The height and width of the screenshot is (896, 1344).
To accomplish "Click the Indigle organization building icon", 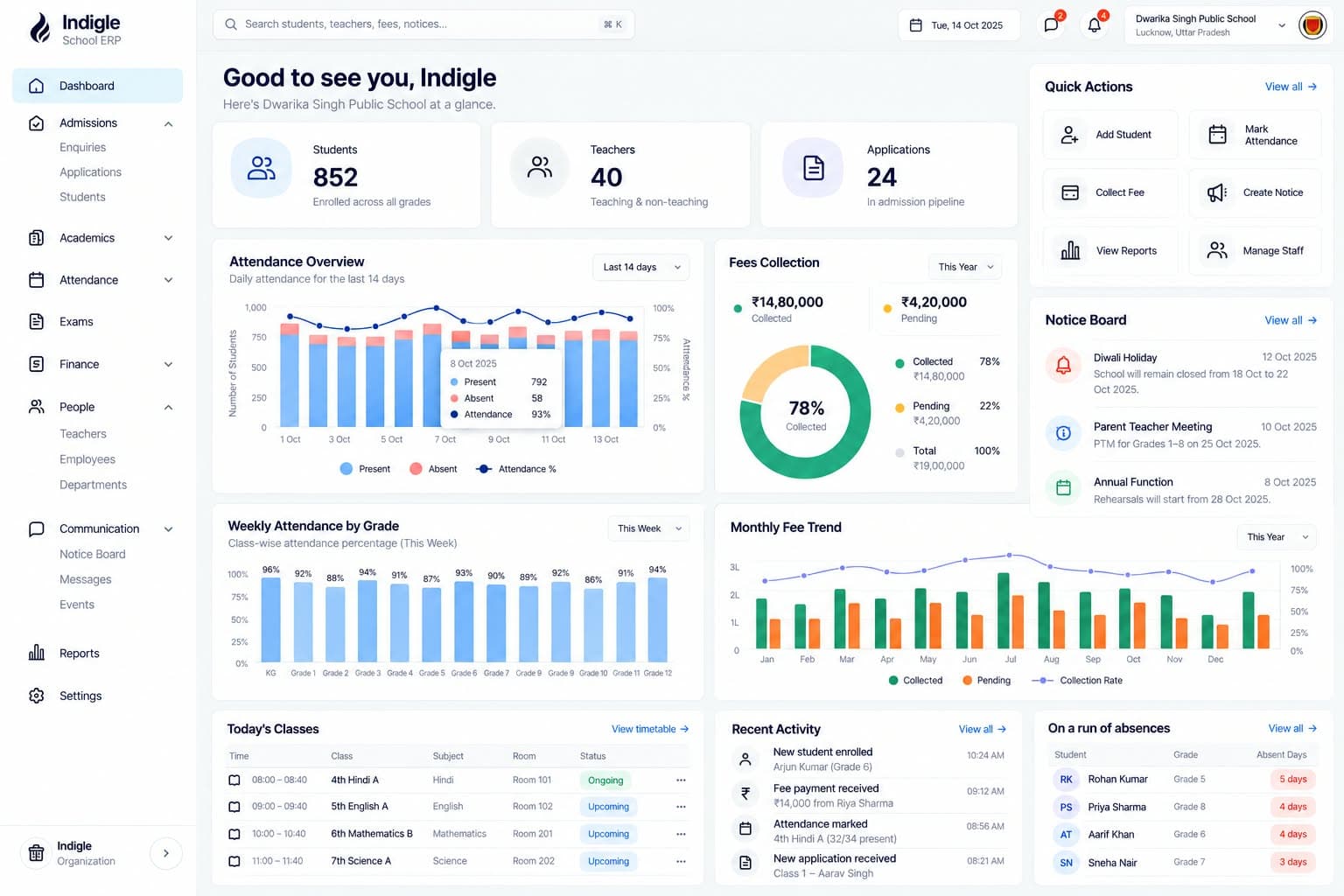I will (x=37, y=853).
